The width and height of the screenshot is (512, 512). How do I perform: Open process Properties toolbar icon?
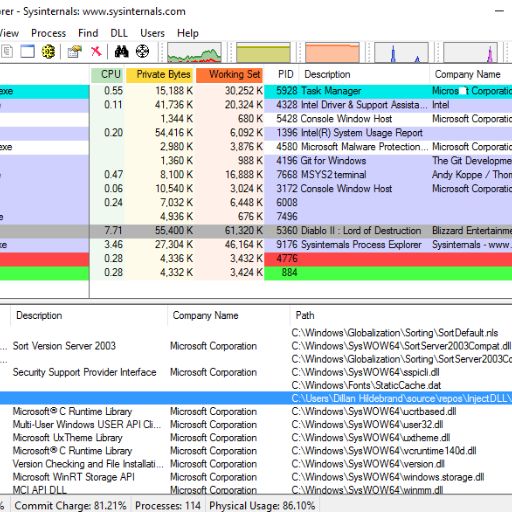click(x=75, y=52)
